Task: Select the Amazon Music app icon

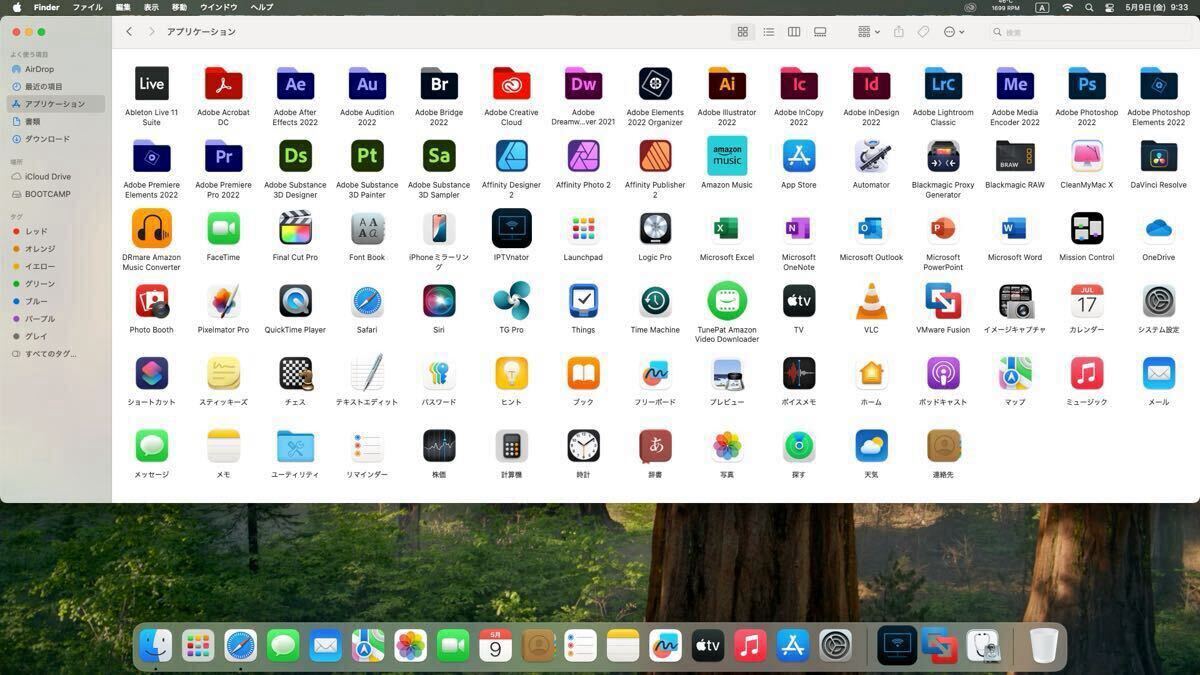Action: (727, 157)
